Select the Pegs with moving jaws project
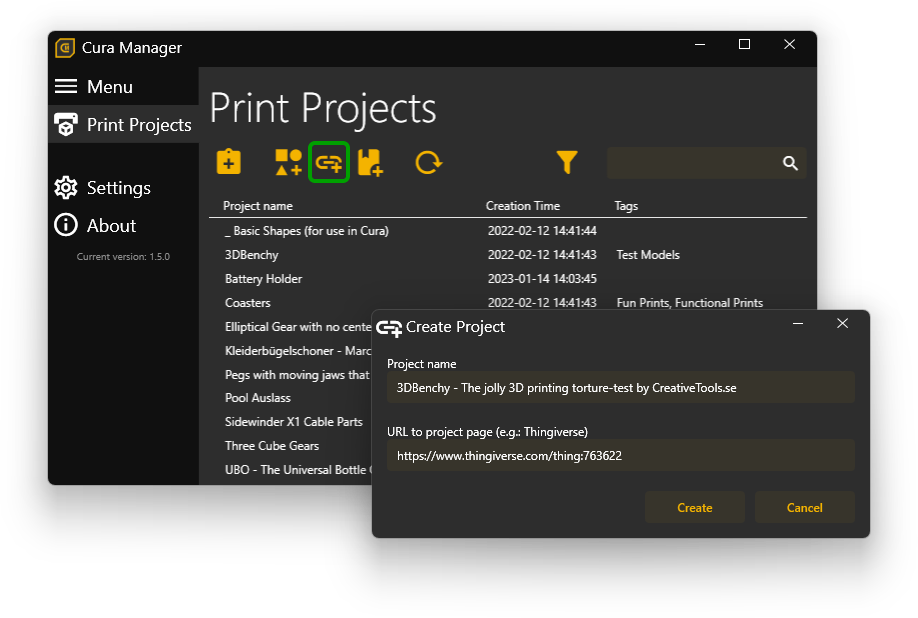 297,375
